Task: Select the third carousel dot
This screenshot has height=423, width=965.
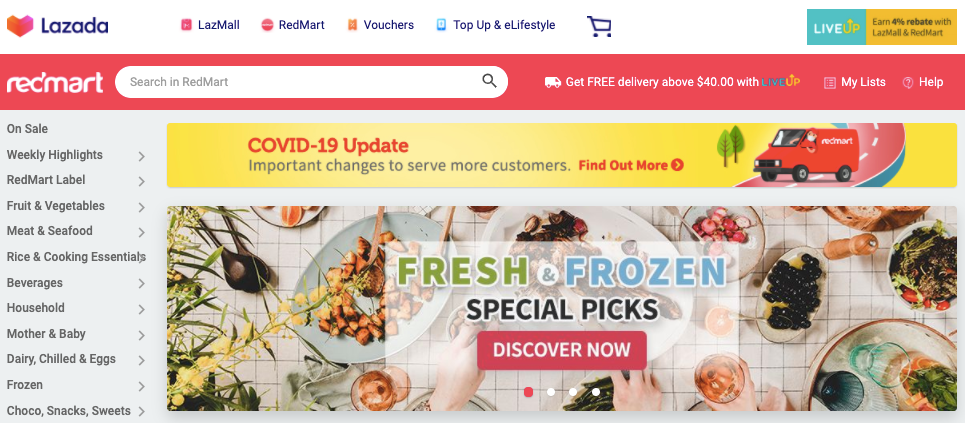Action: 573,392
